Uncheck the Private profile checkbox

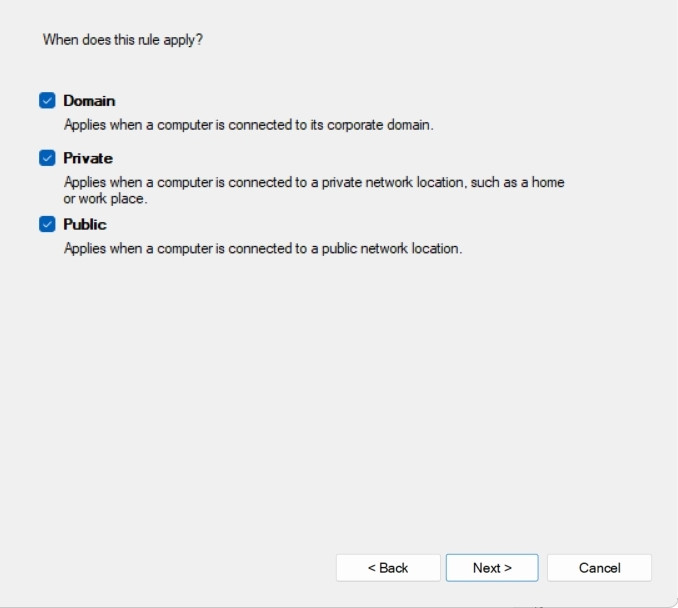47,158
